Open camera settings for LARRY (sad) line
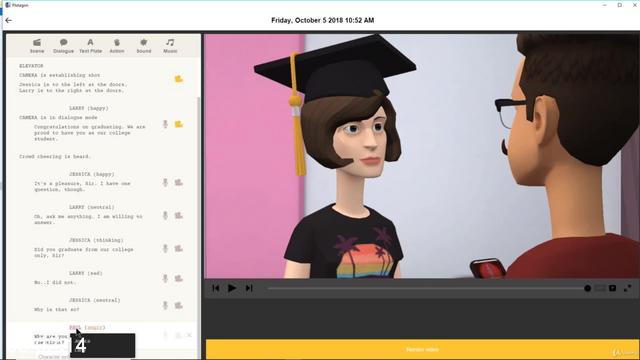This screenshot has height=360, width=640. 179,278
